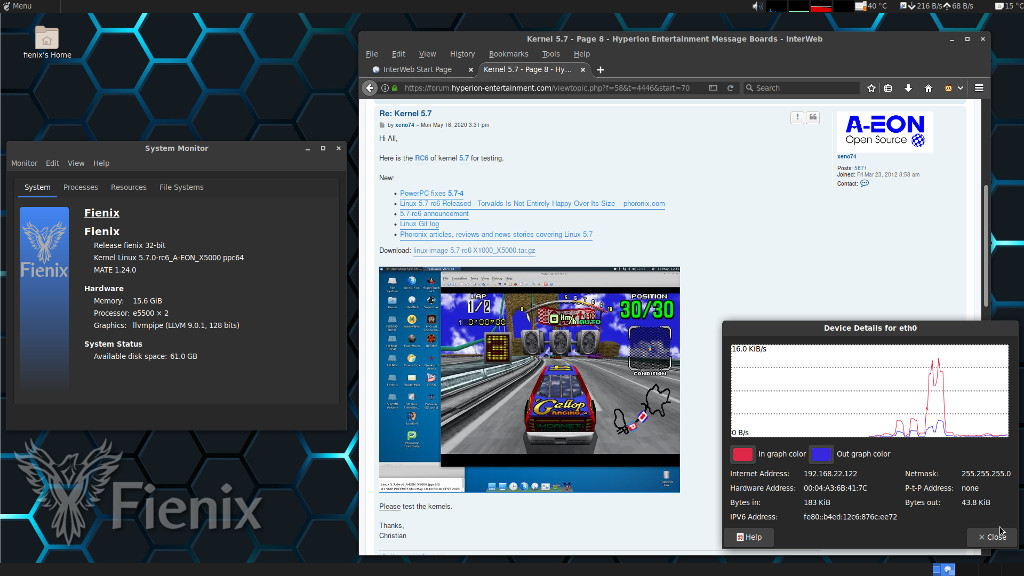Pick the red In graph color swatch

click(x=743, y=454)
